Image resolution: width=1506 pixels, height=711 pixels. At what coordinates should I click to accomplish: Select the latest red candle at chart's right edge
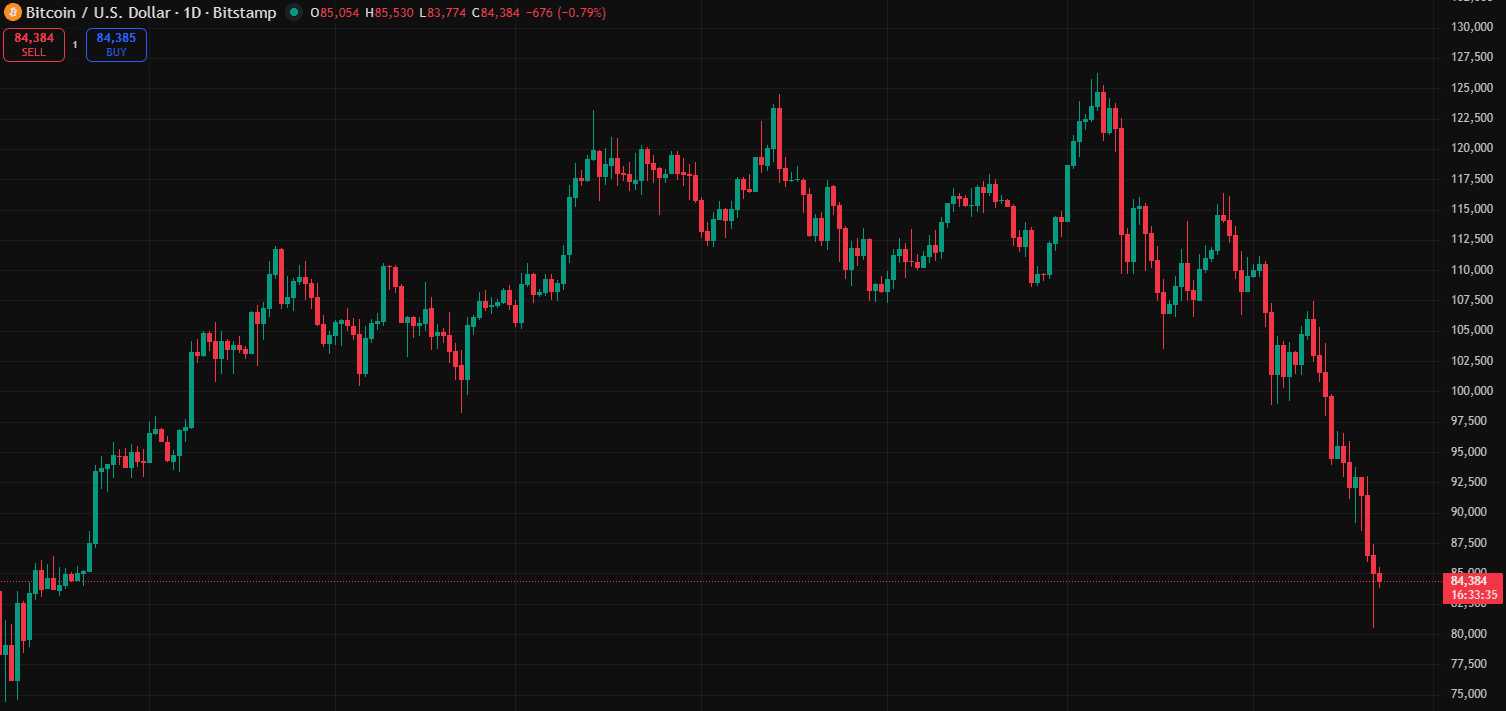tap(1379, 577)
